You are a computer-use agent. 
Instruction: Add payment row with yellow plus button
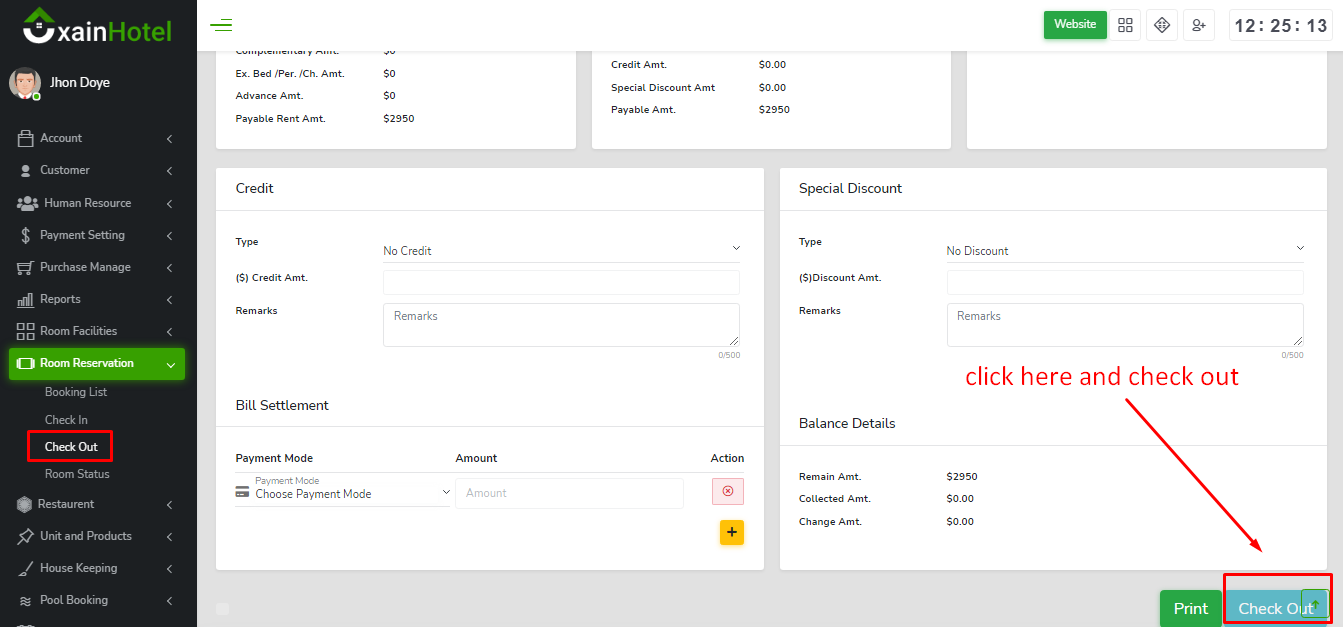point(731,532)
